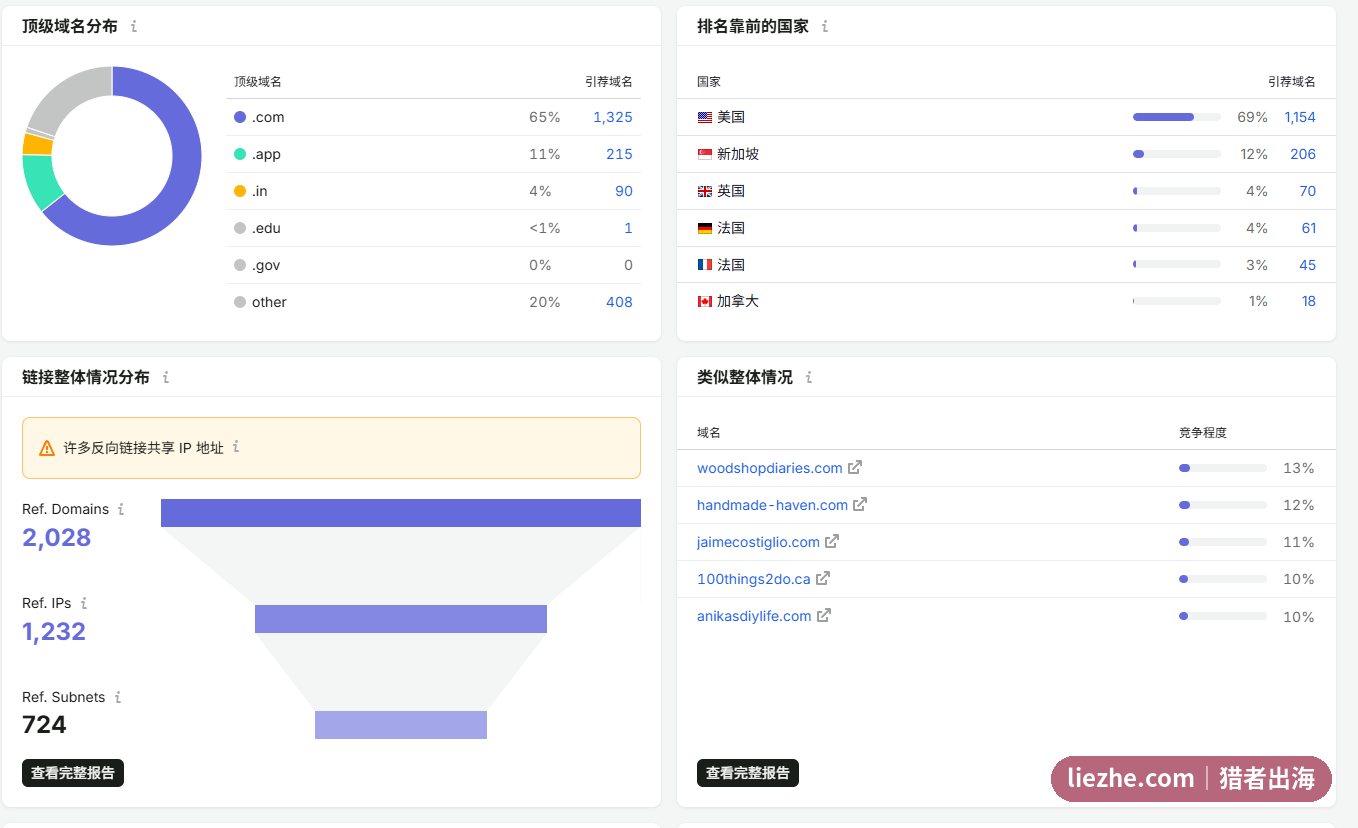Click the 69% progress bar for 美国
Image resolution: width=1358 pixels, height=828 pixels.
pyautogui.click(x=1177, y=117)
